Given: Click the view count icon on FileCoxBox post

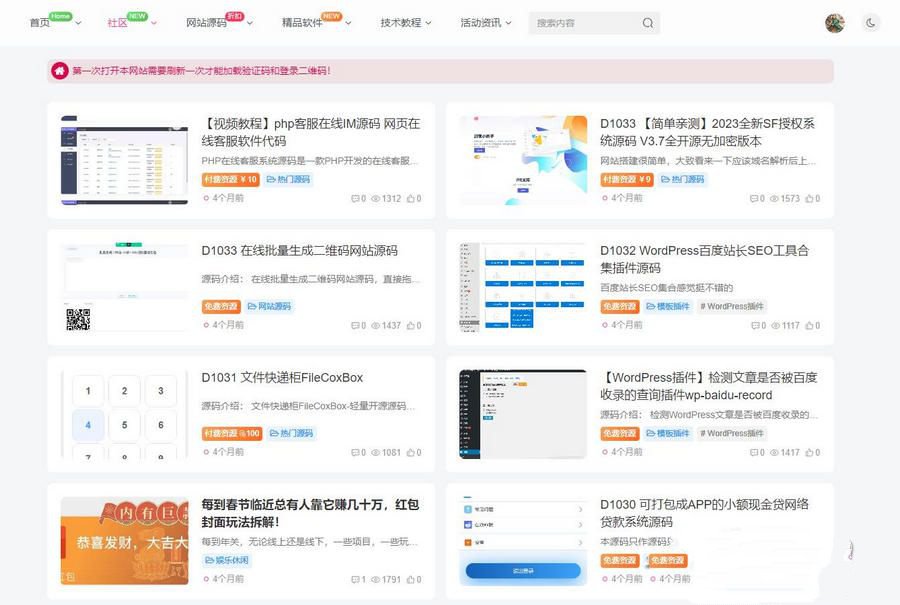Looking at the screenshot, I should click(378, 452).
